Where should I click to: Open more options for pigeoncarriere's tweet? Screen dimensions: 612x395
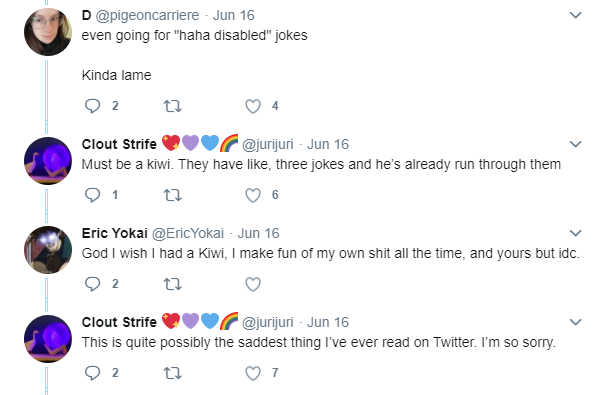click(576, 15)
